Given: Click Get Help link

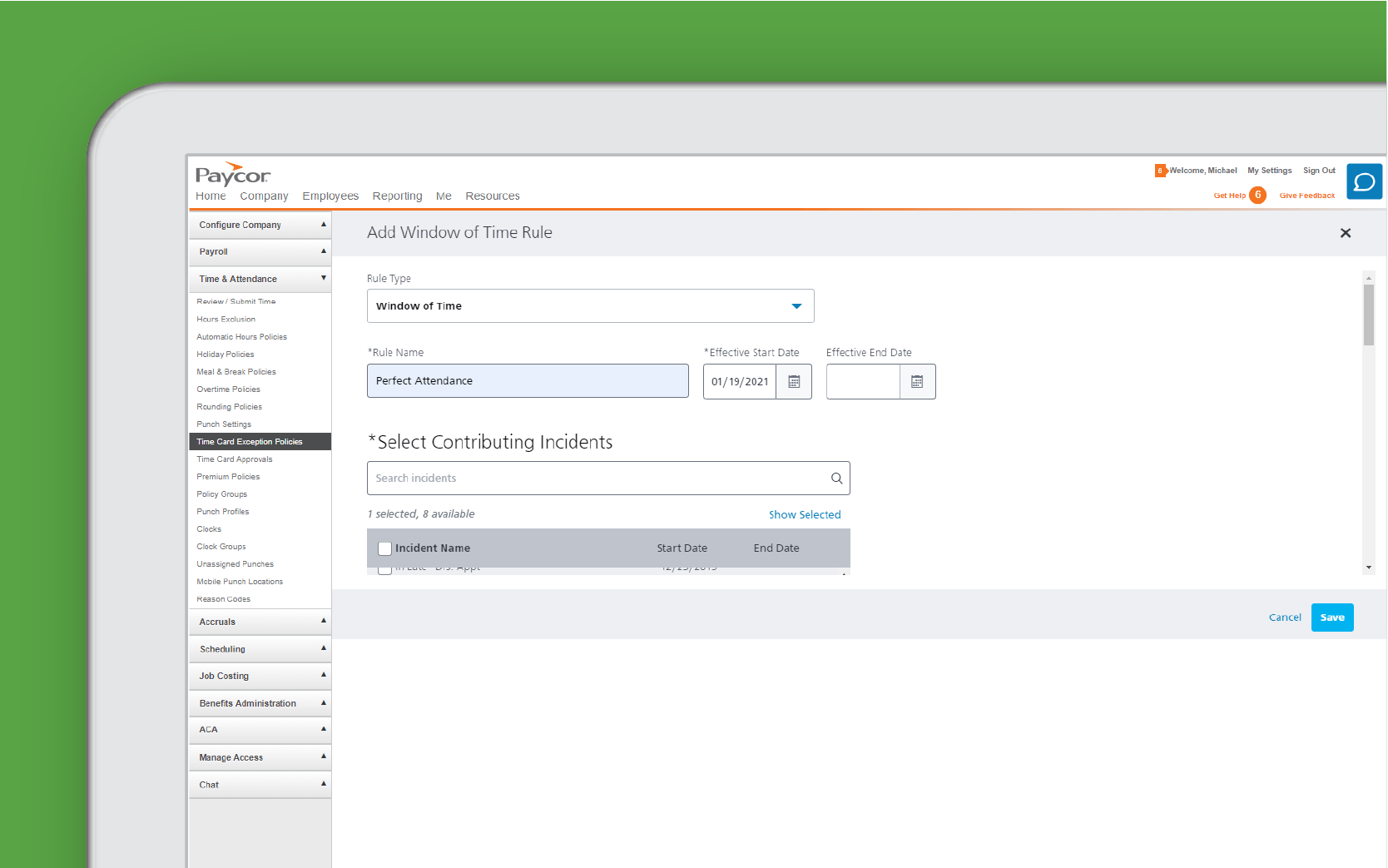Looking at the screenshot, I should pyautogui.click(x=1229, y=196).
